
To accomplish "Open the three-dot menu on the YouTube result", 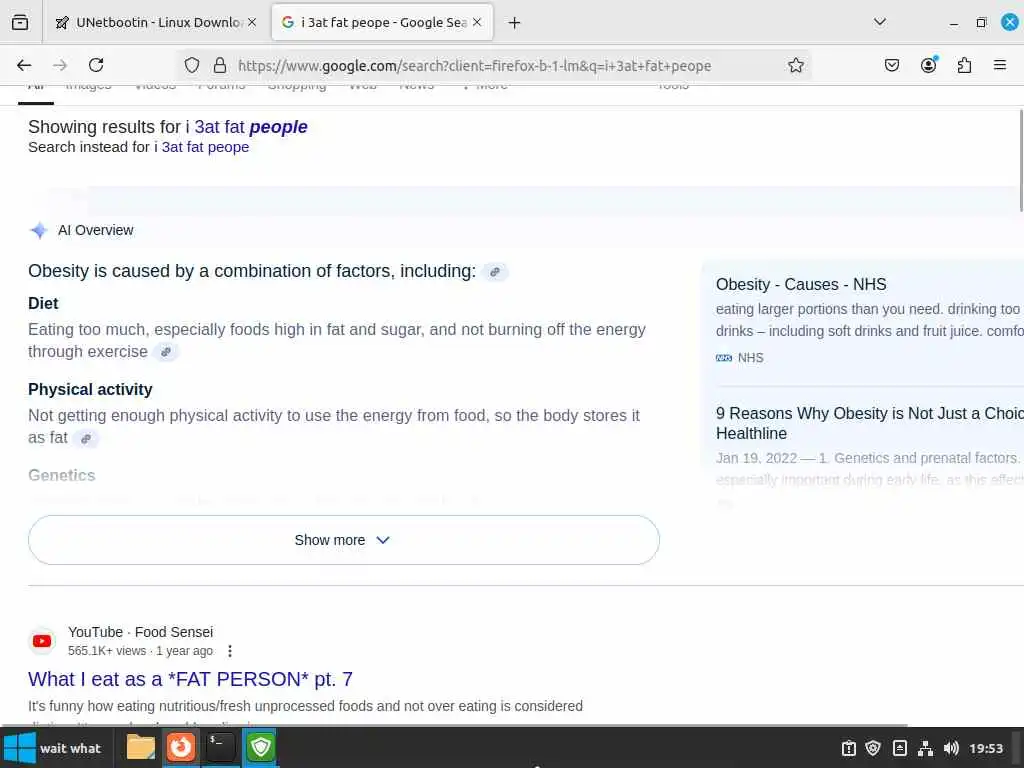I will (230, 651).
